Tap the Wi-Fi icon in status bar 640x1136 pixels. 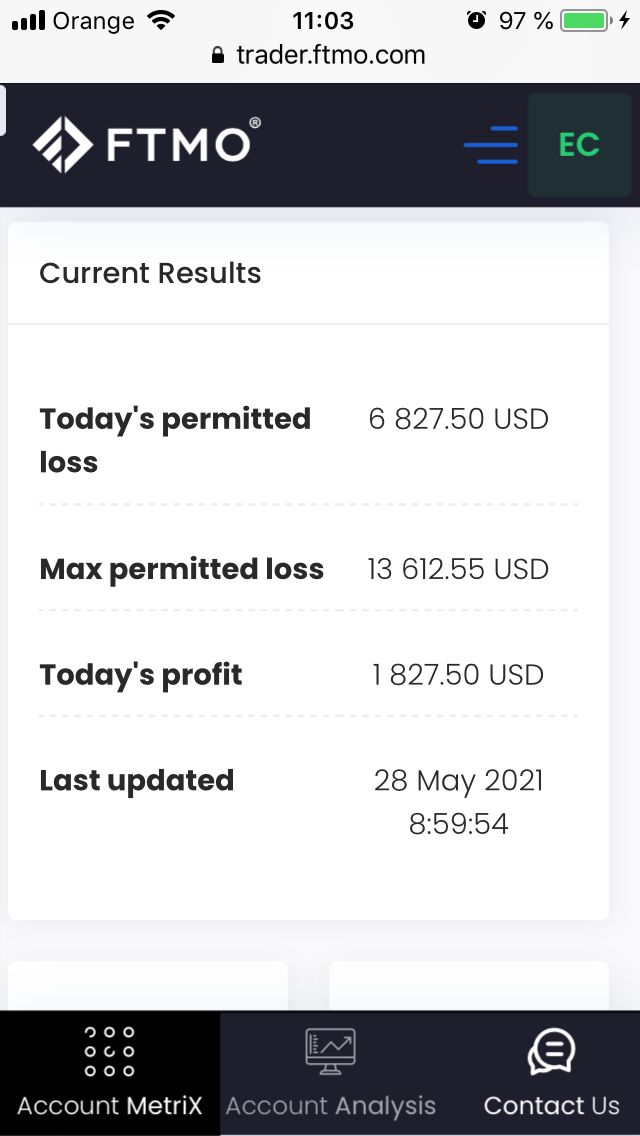pyautogui.click(x=159, y=20)
